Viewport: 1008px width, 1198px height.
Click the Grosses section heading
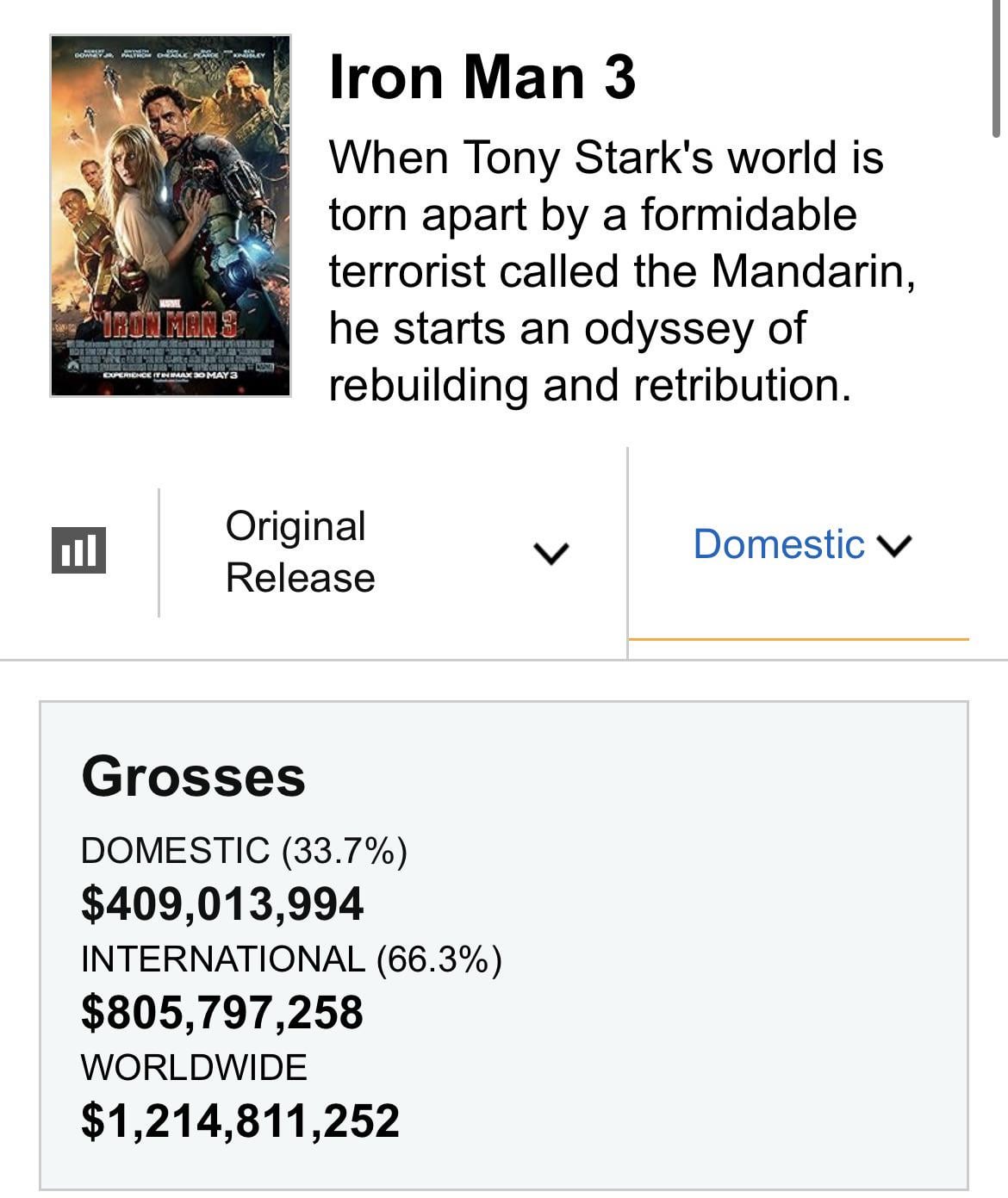[193, 776]
